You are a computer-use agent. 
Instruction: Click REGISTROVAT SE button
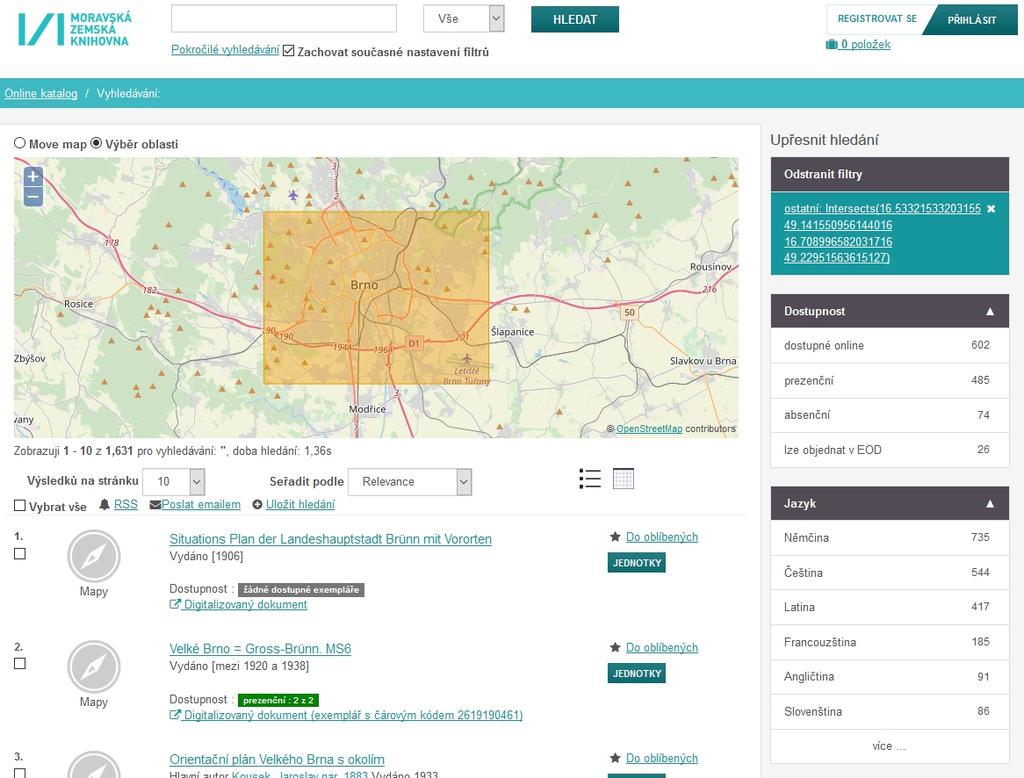point(876,19)
